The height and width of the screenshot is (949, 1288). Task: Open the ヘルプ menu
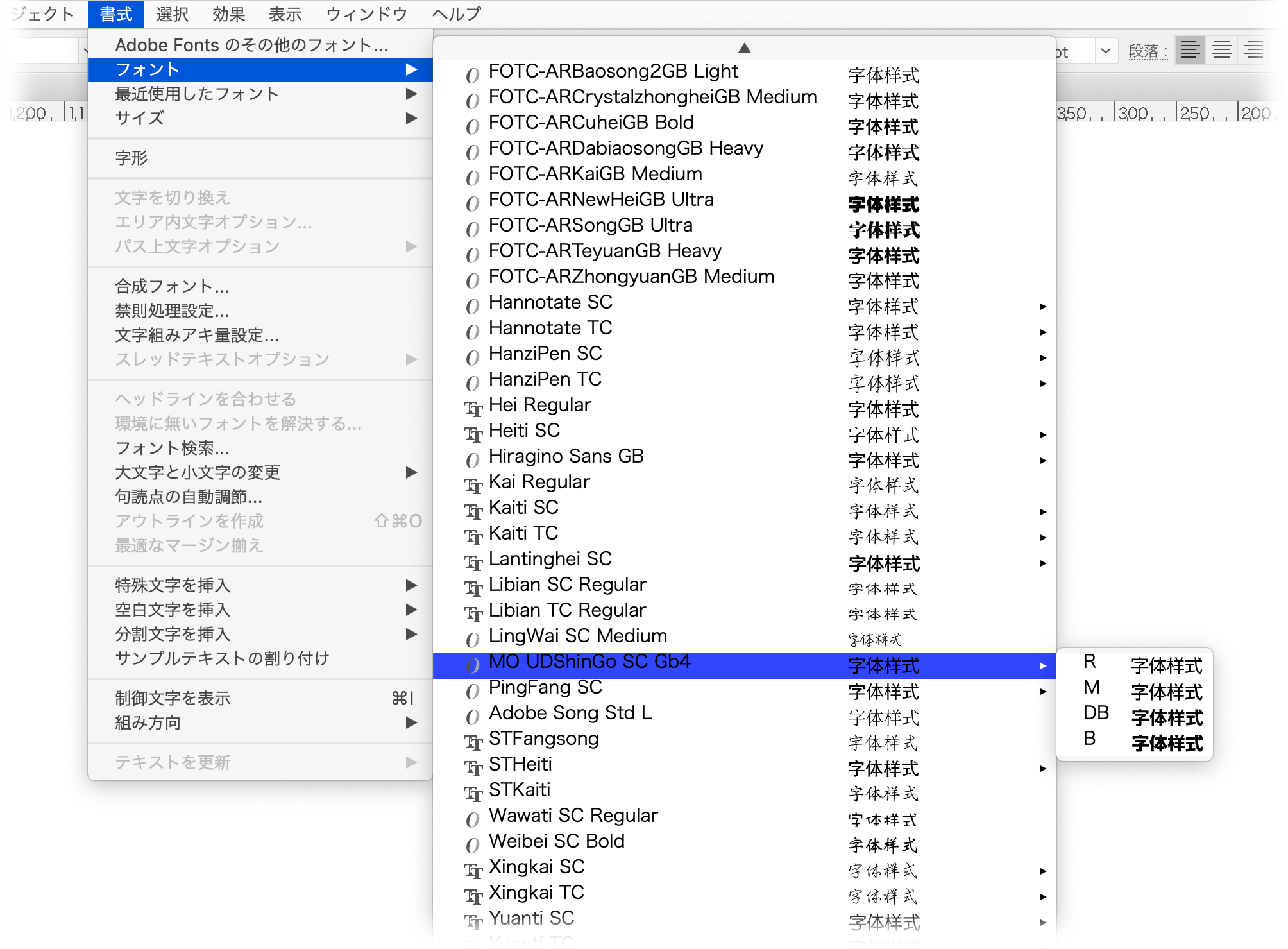[456, 14]
